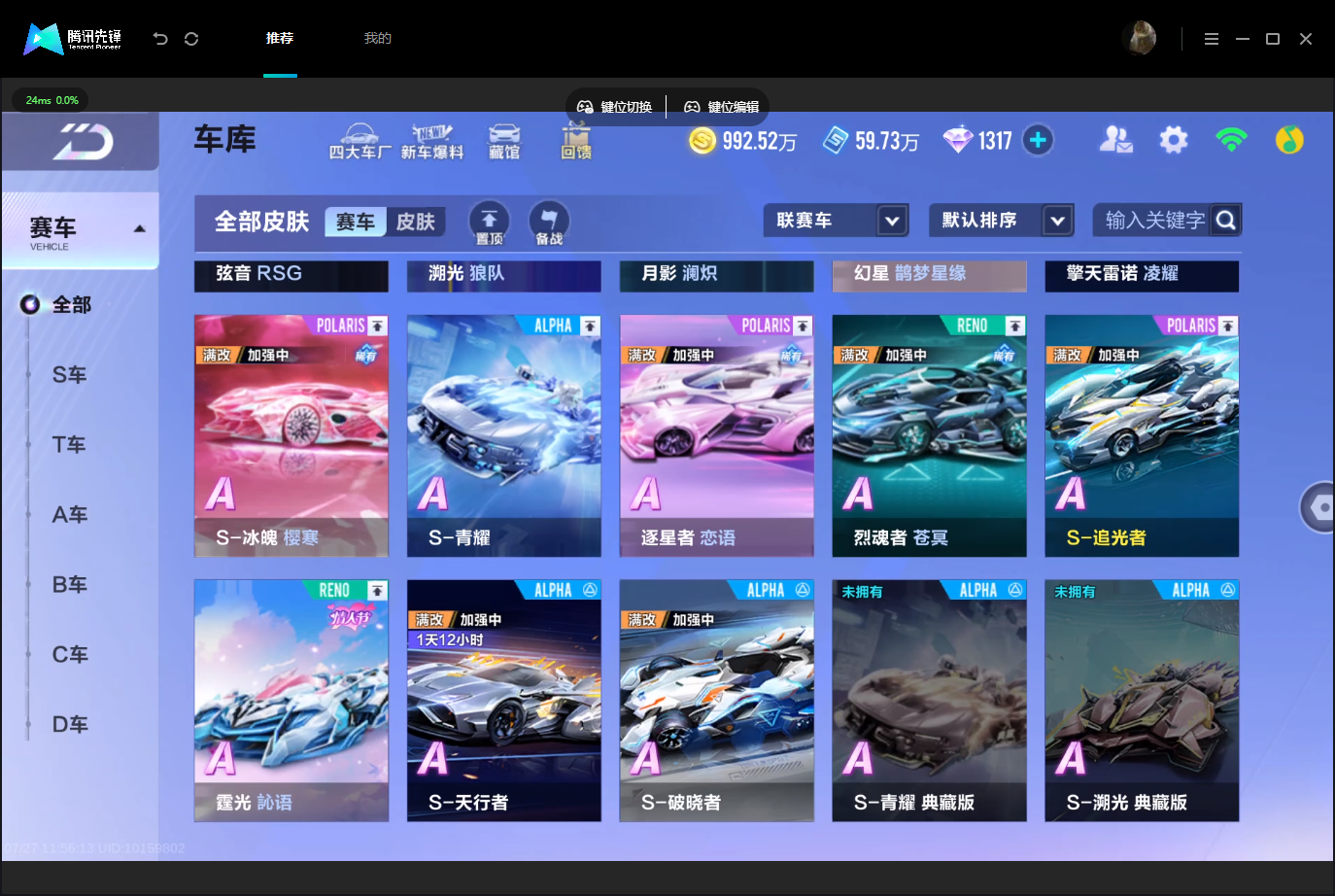This screenshot has height=896, width=1335.
Task: Click into the 输入关键字 search field
Action: 1154,221
